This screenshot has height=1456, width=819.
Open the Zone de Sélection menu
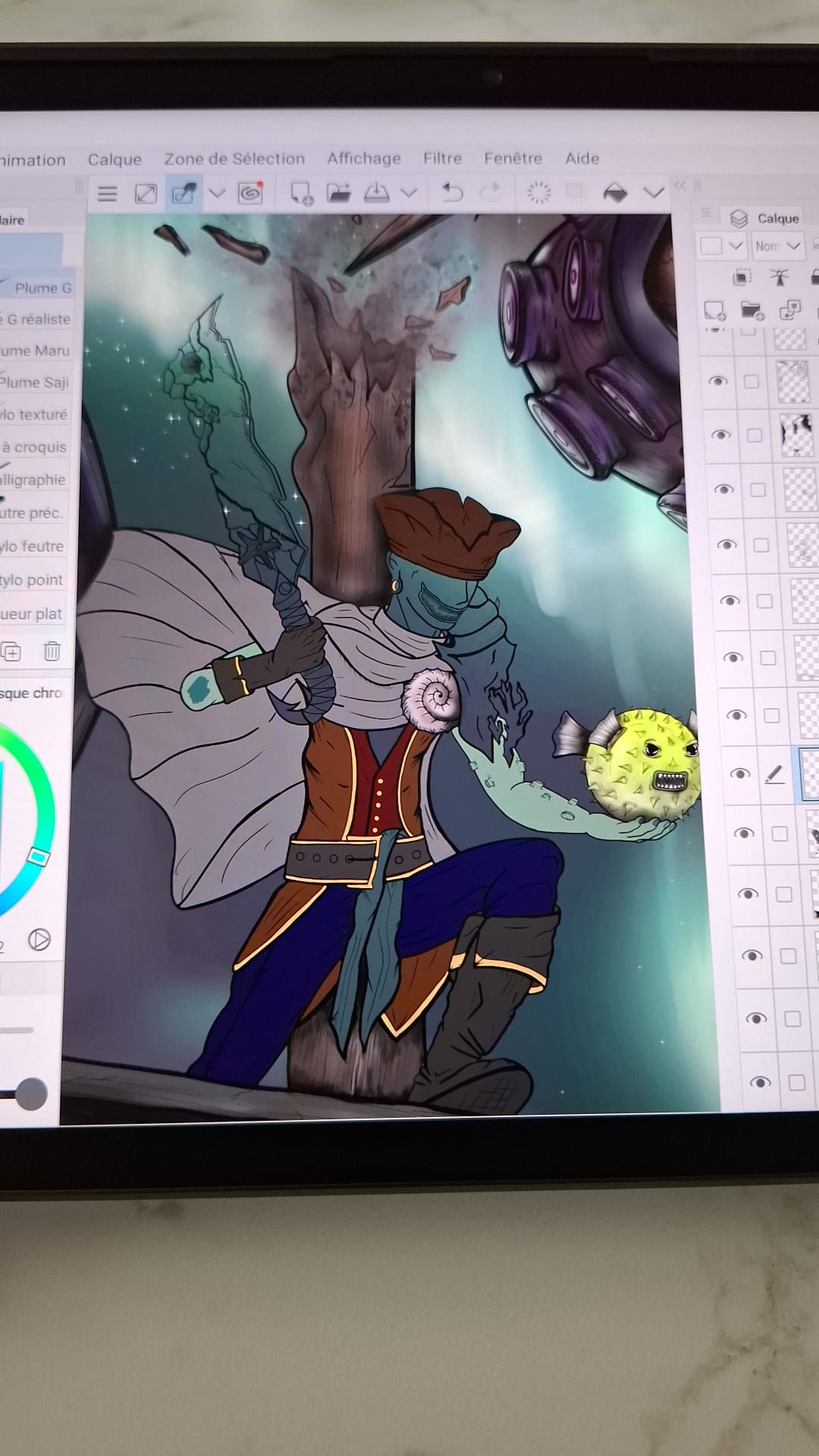pyautogui.click(x=234, y=158)
